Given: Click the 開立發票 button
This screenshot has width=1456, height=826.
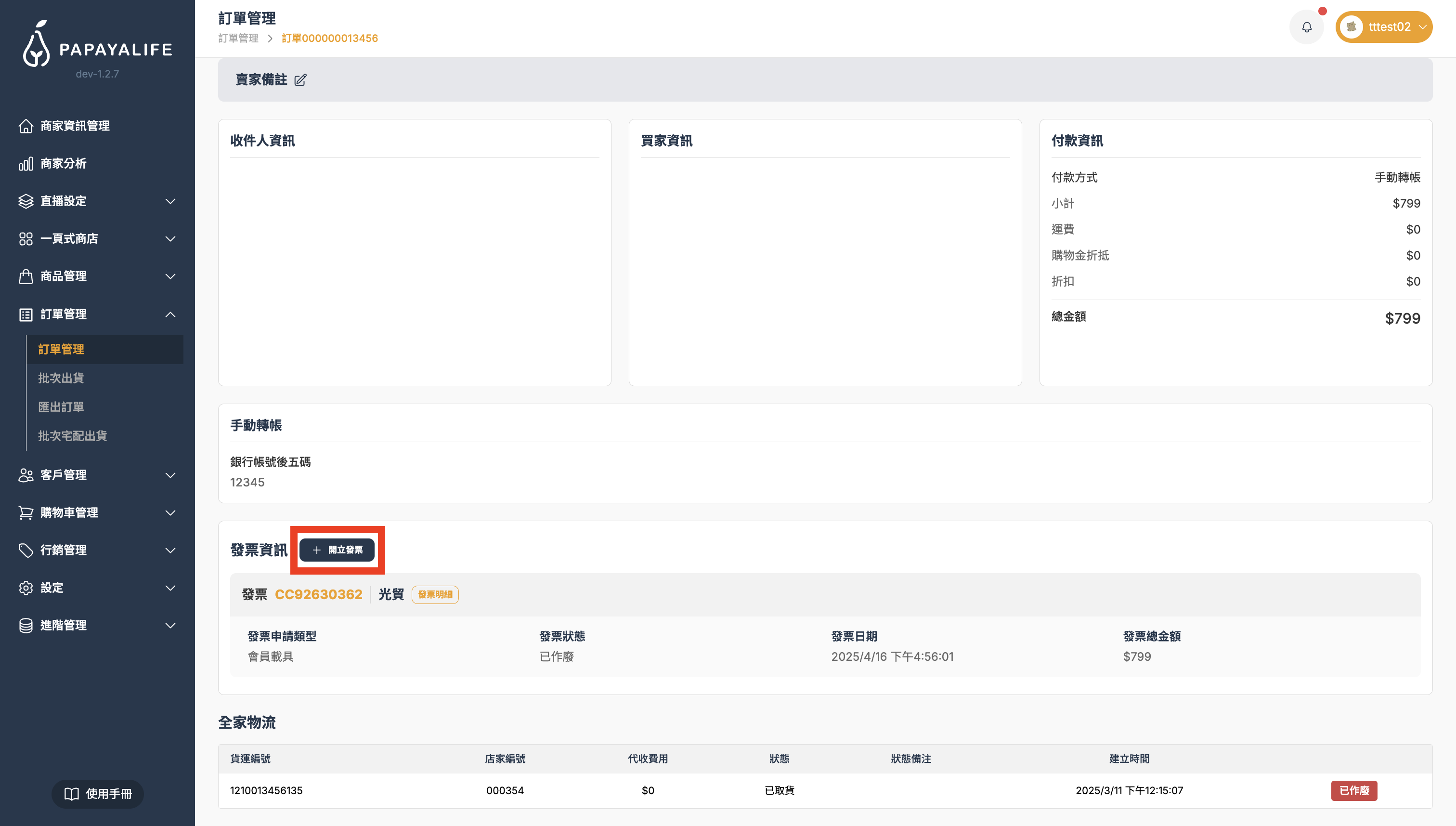Looking at the screenshot, I should click(337, 550).
